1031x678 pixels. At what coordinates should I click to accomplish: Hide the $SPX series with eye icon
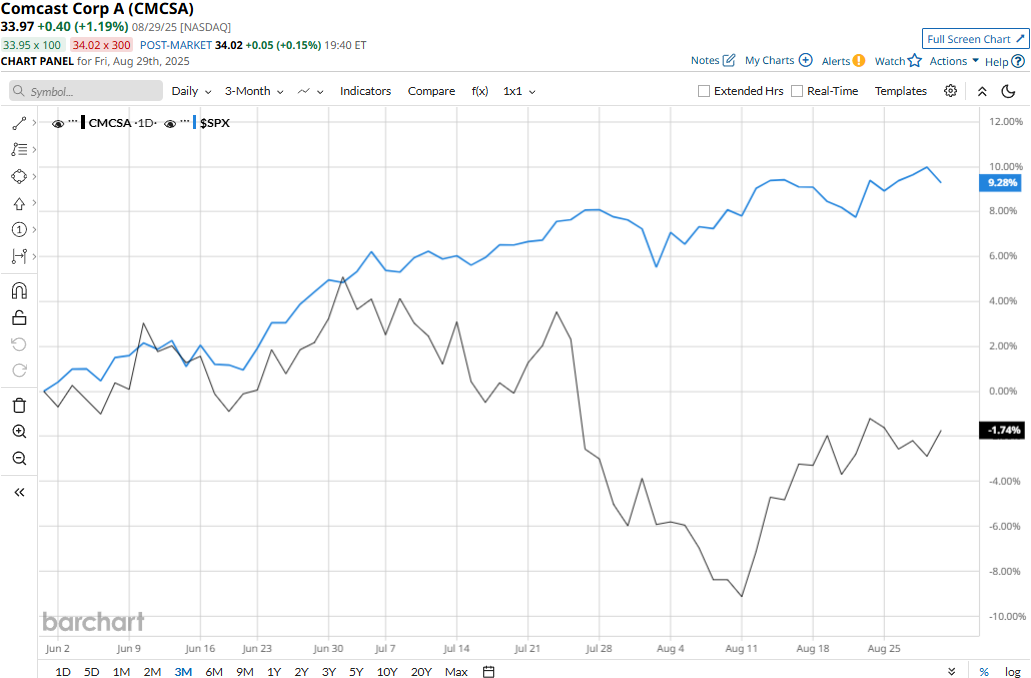(170, 124)
